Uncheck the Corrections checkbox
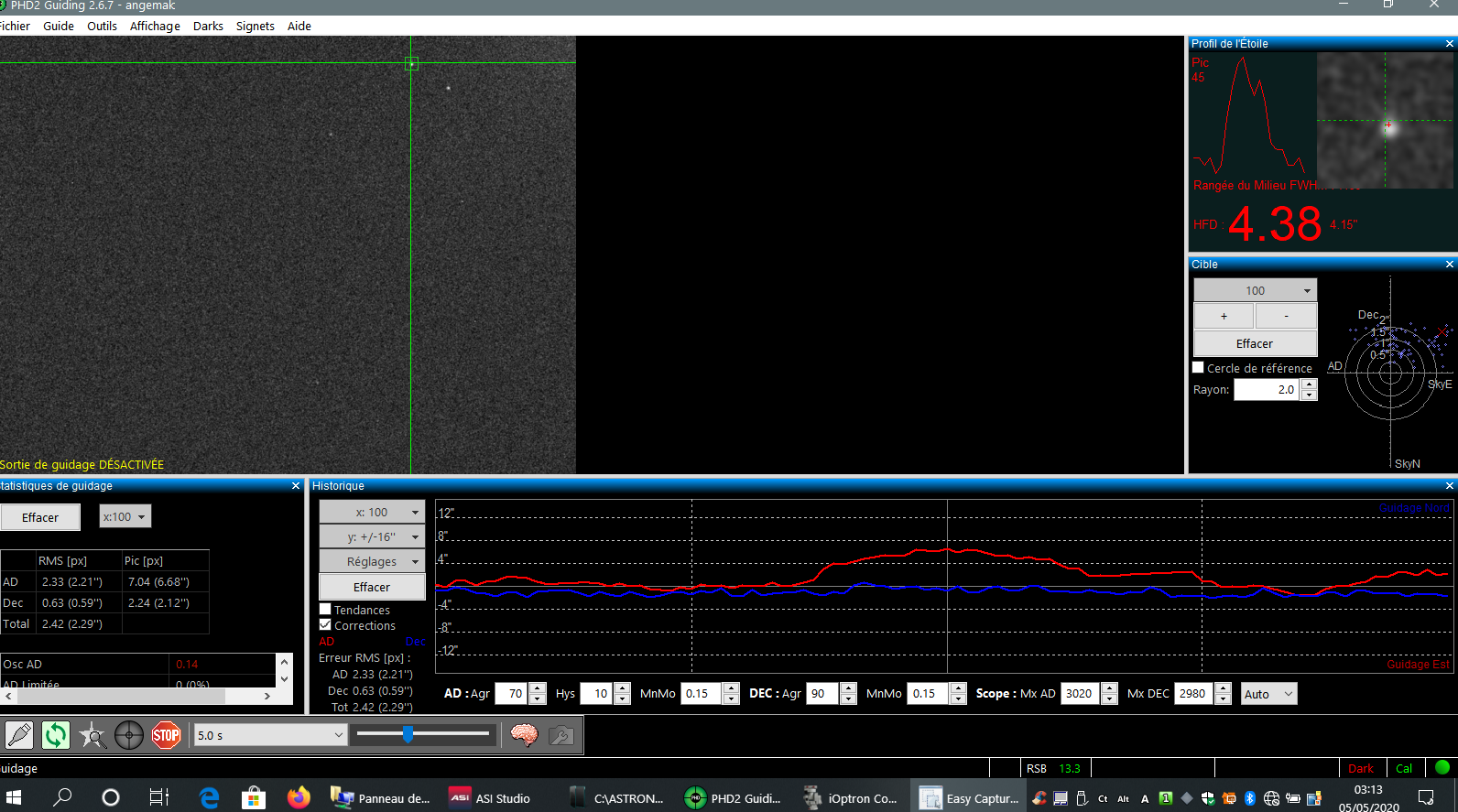 [325, 625]
